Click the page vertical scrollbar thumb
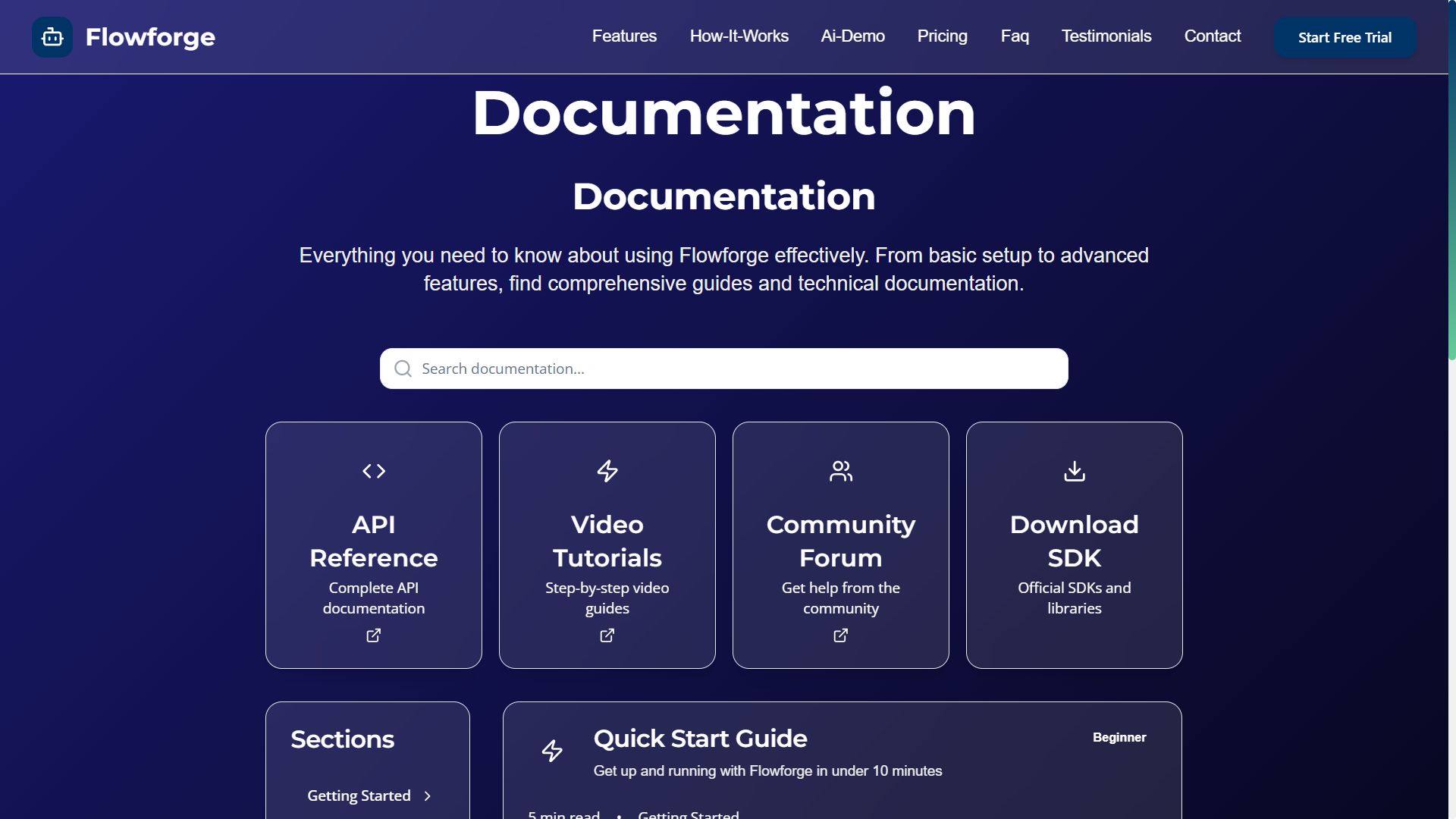1456x819 pixels. tap(1451, 182)
